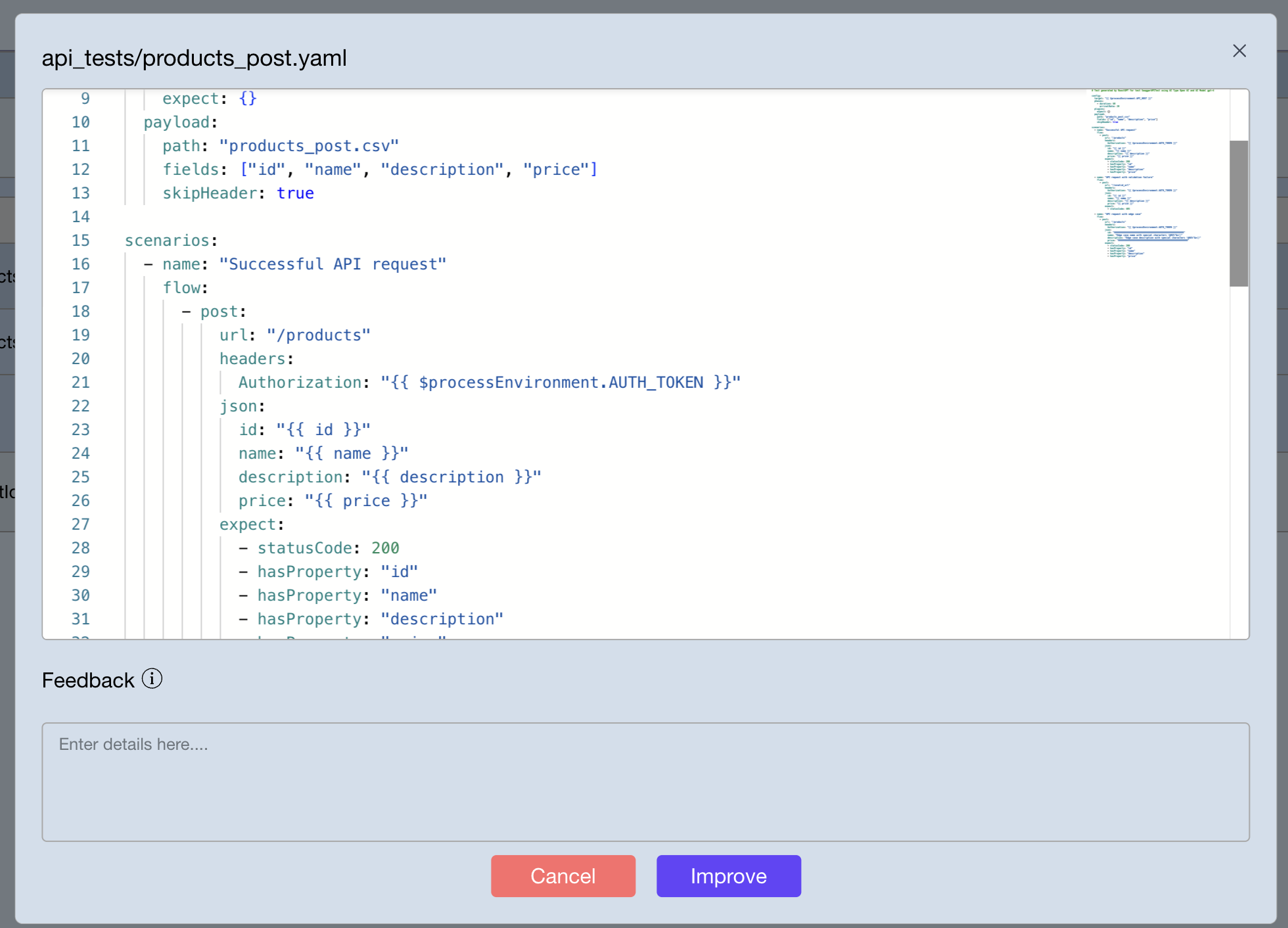
Task: Select the Successful API request scenario name
Action: 333,264
